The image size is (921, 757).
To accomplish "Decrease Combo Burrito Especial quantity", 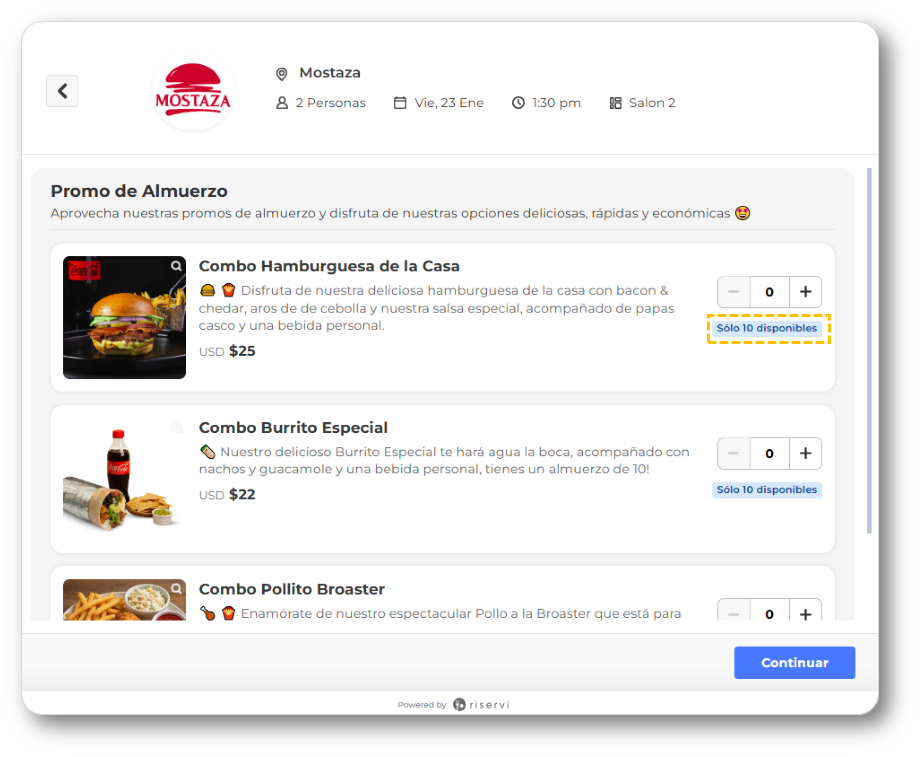I will click(x=734, y=453).
